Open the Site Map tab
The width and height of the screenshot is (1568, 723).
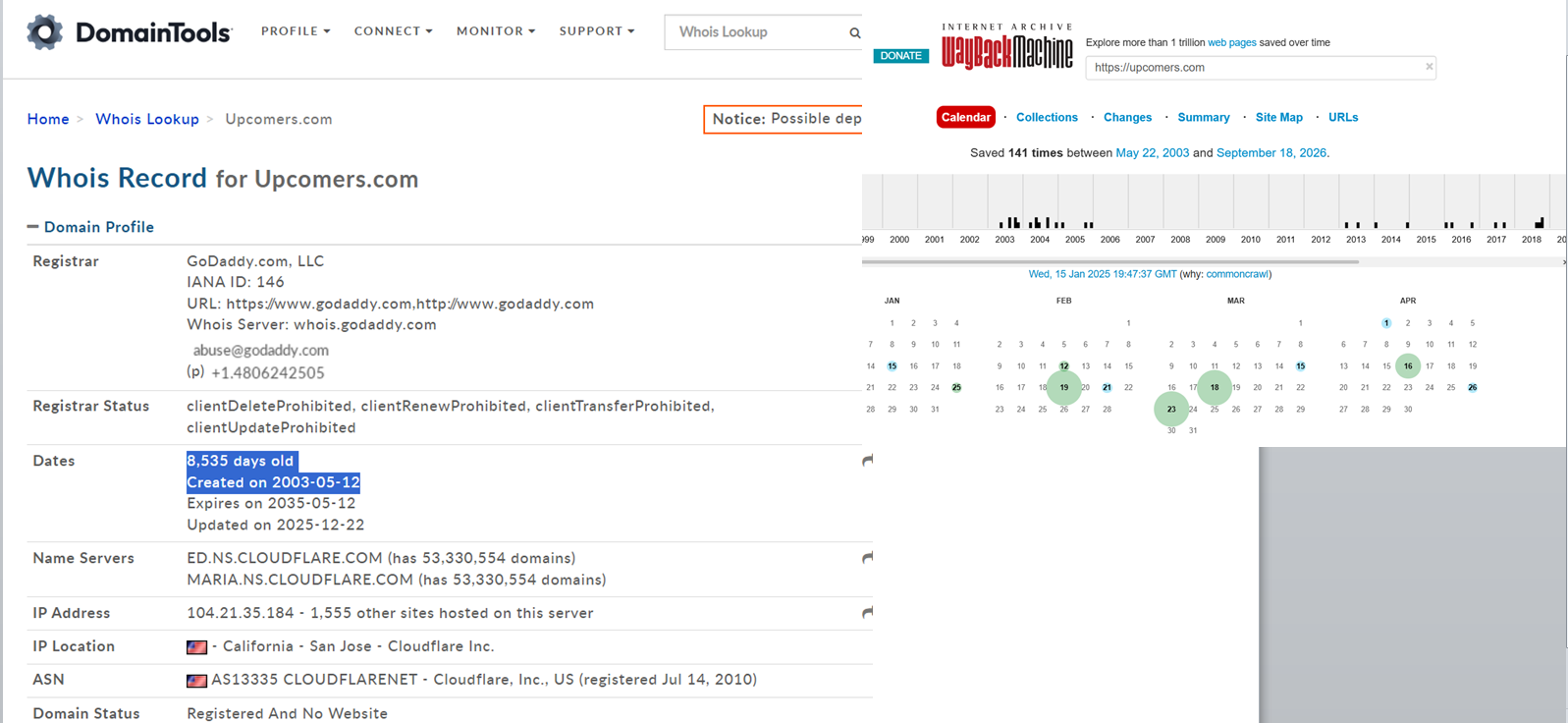pos(1279,117)
